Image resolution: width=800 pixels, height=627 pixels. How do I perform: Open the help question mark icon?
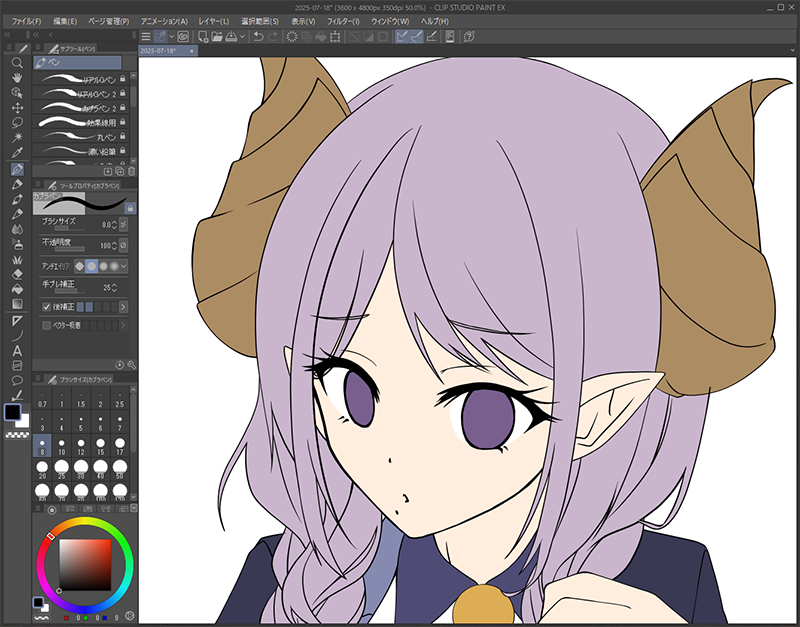click(469, 37)
